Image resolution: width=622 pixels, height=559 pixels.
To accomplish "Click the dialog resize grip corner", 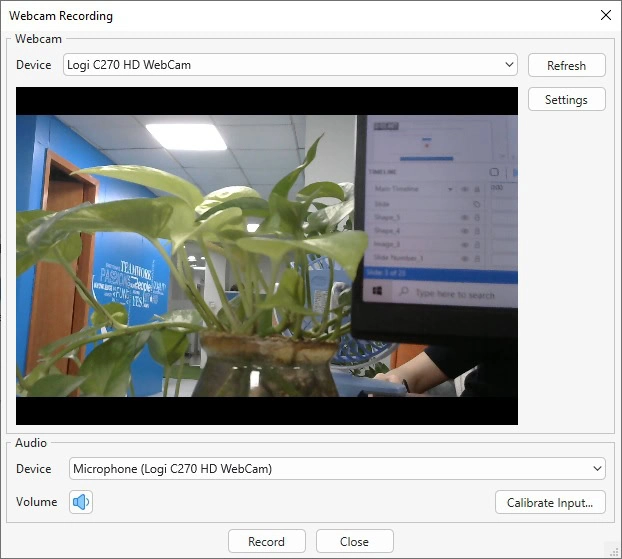I will click(615, 551).
